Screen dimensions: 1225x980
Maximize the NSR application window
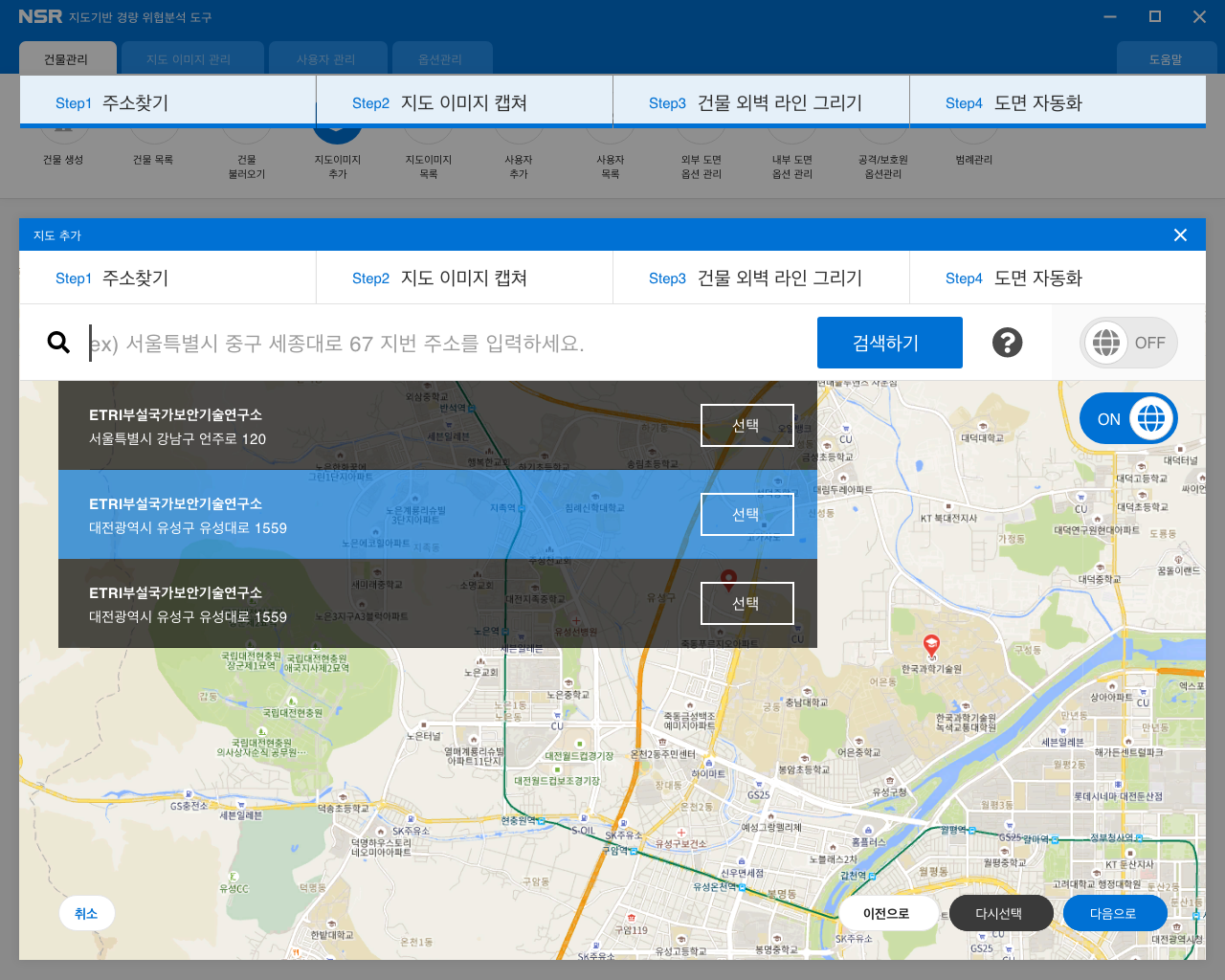tap(1155, 16)
